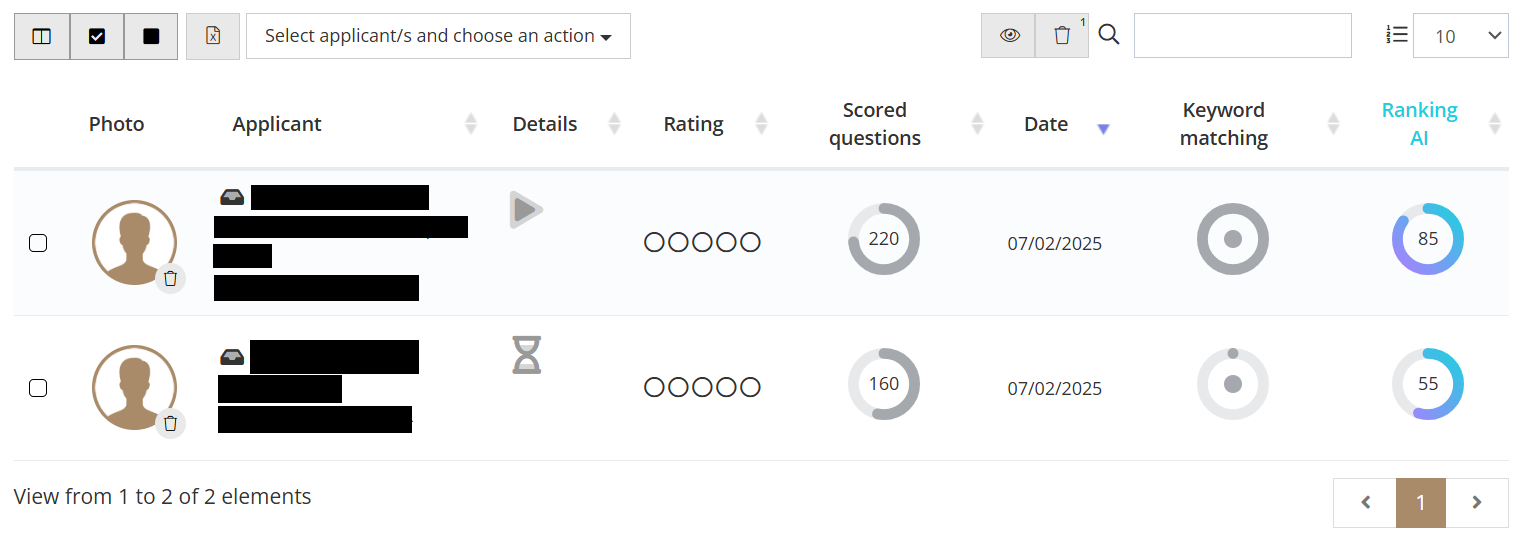Sort by Scored questions column header

coord(875,124)
